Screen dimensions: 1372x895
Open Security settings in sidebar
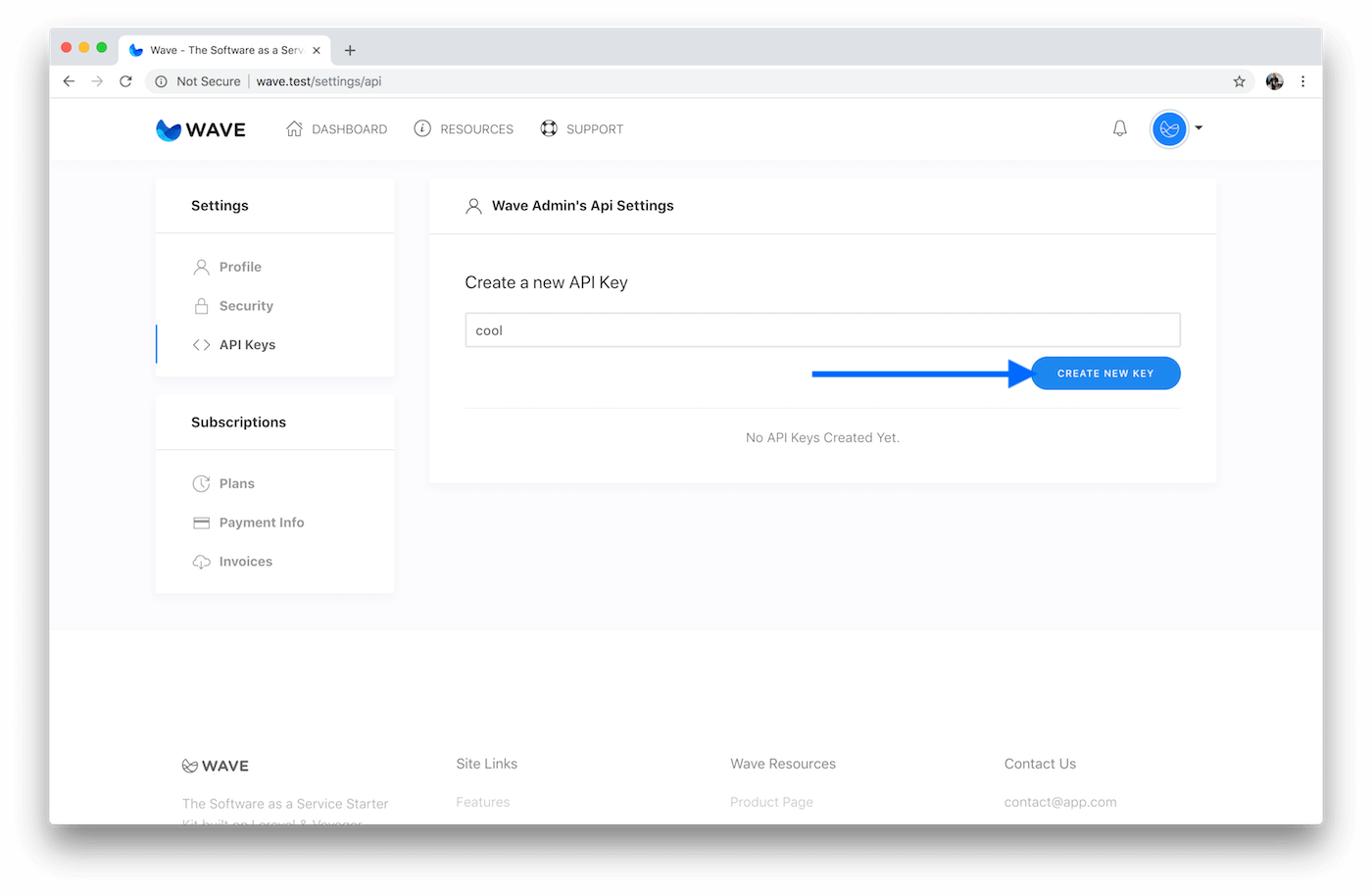246,306
